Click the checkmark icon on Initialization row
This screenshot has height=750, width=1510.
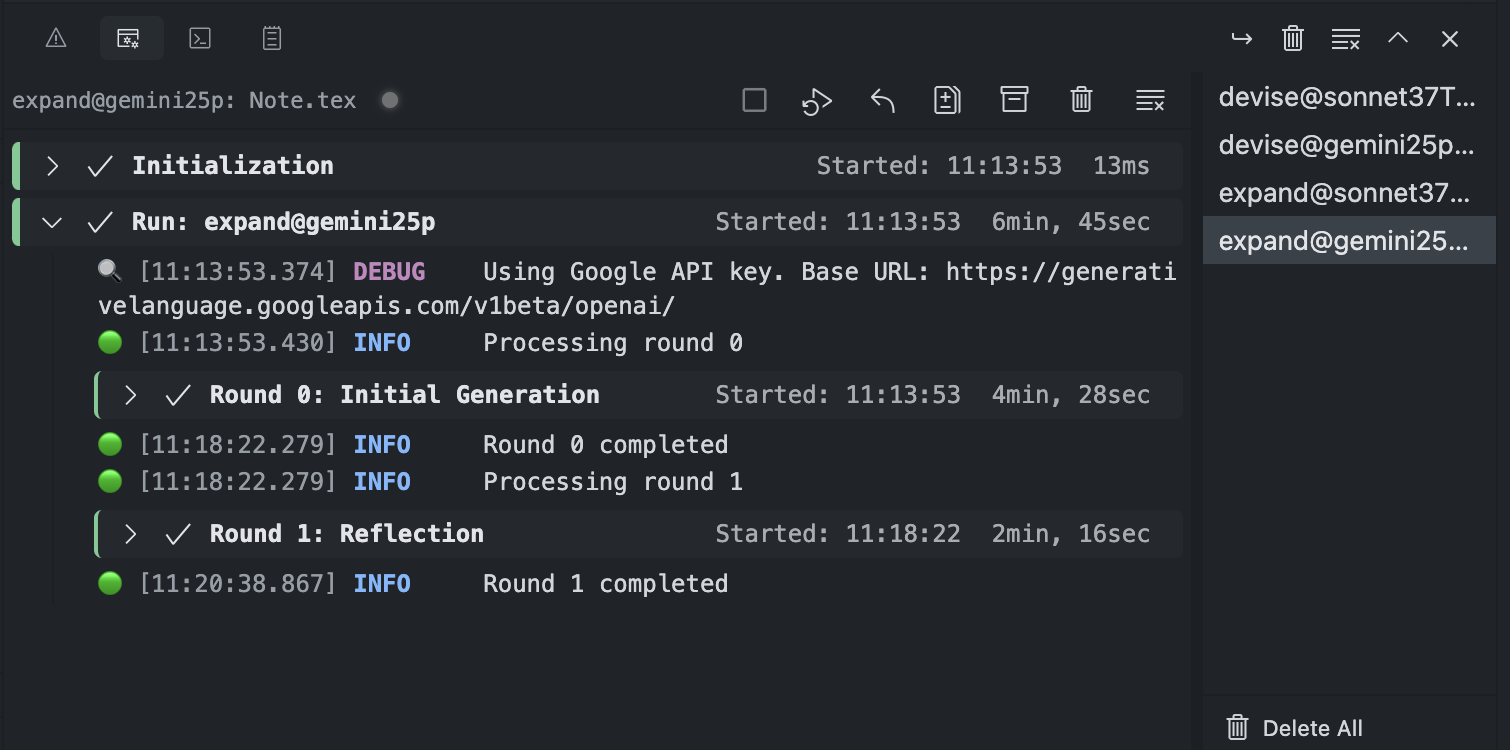[x=99, y=166]
